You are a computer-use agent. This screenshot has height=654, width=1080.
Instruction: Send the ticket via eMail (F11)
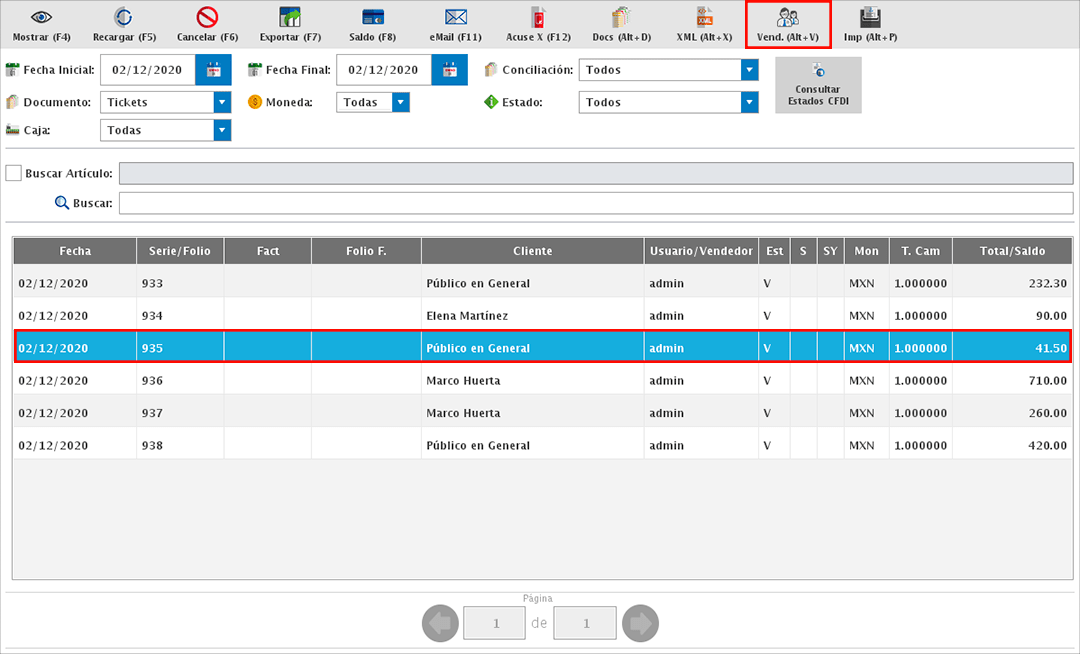tap(456, 18)
